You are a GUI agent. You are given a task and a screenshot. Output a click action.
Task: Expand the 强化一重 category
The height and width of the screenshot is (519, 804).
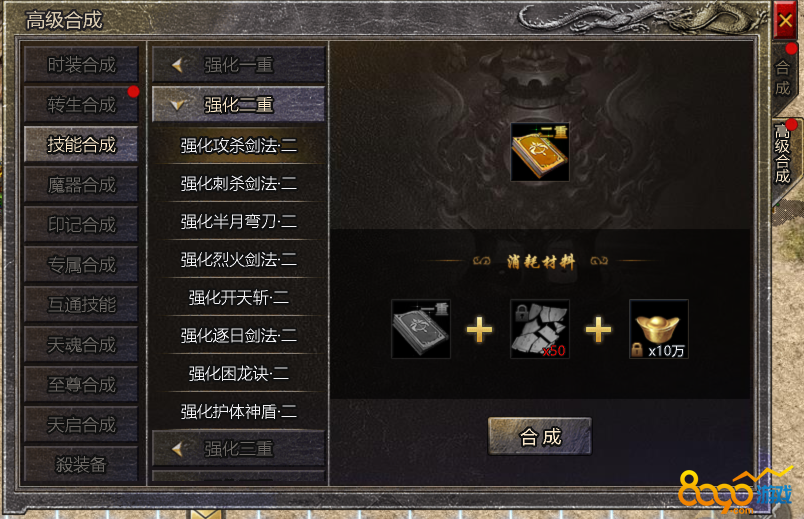coord(238,65)
